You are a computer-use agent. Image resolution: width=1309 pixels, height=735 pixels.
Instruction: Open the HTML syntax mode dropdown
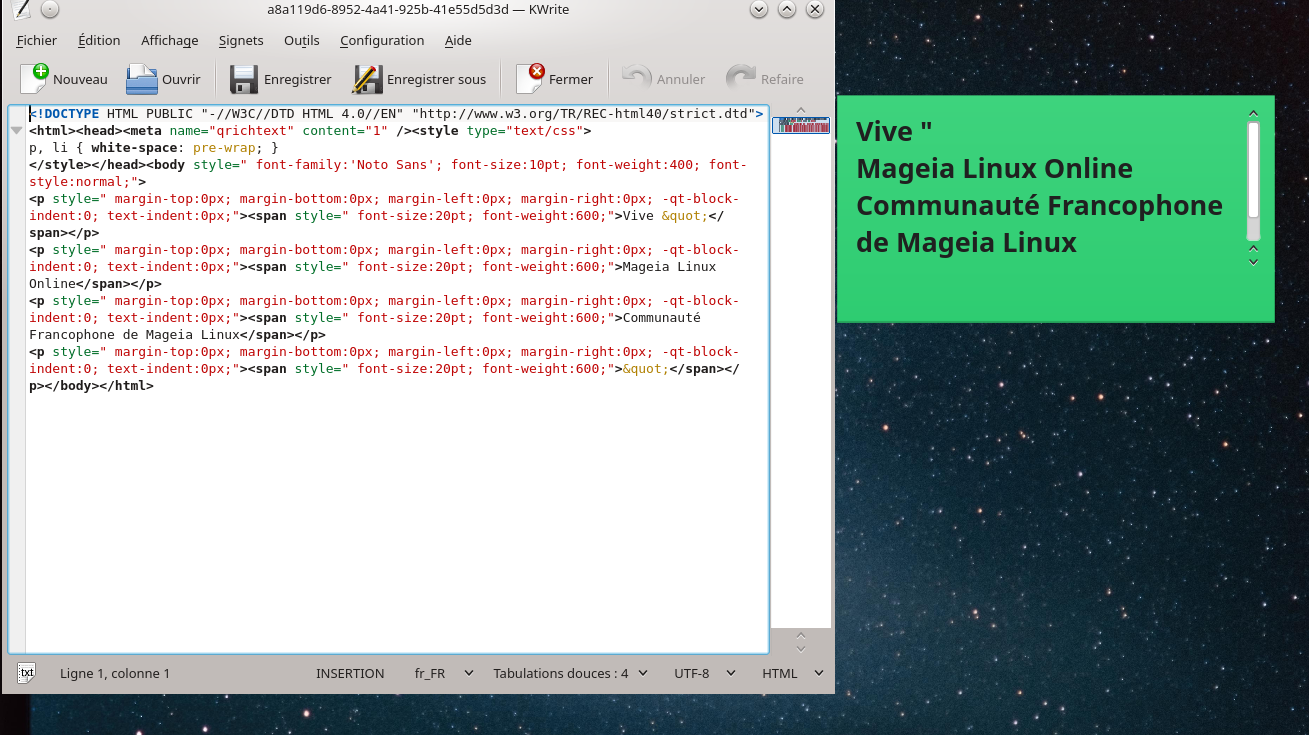(x=793, y=673)
